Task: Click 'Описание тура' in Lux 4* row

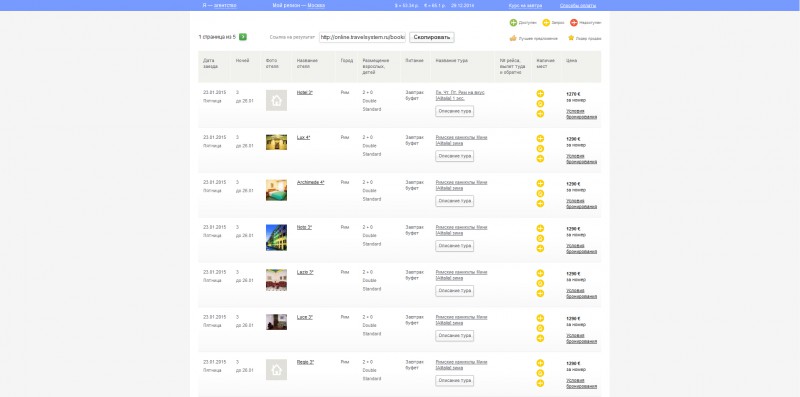Action: [x=455, y=156]
